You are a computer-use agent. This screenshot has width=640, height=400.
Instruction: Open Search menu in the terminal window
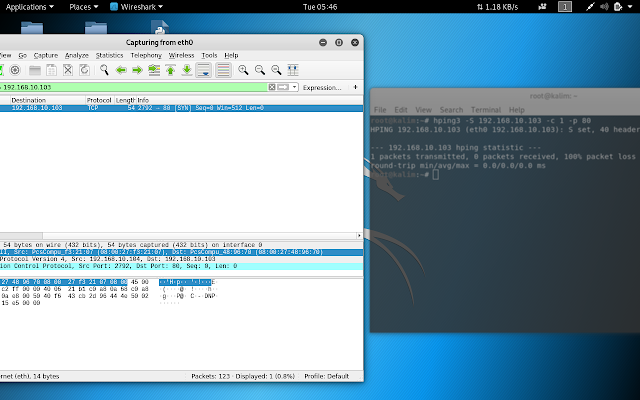[451, 110]
